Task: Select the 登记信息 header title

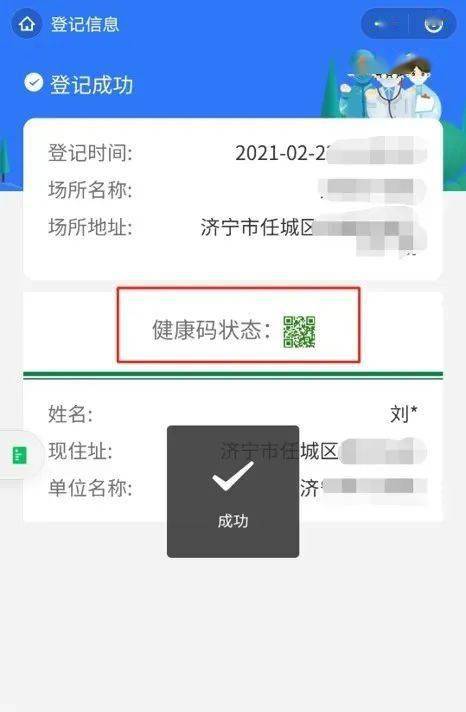Action: [x=85, y=24]
